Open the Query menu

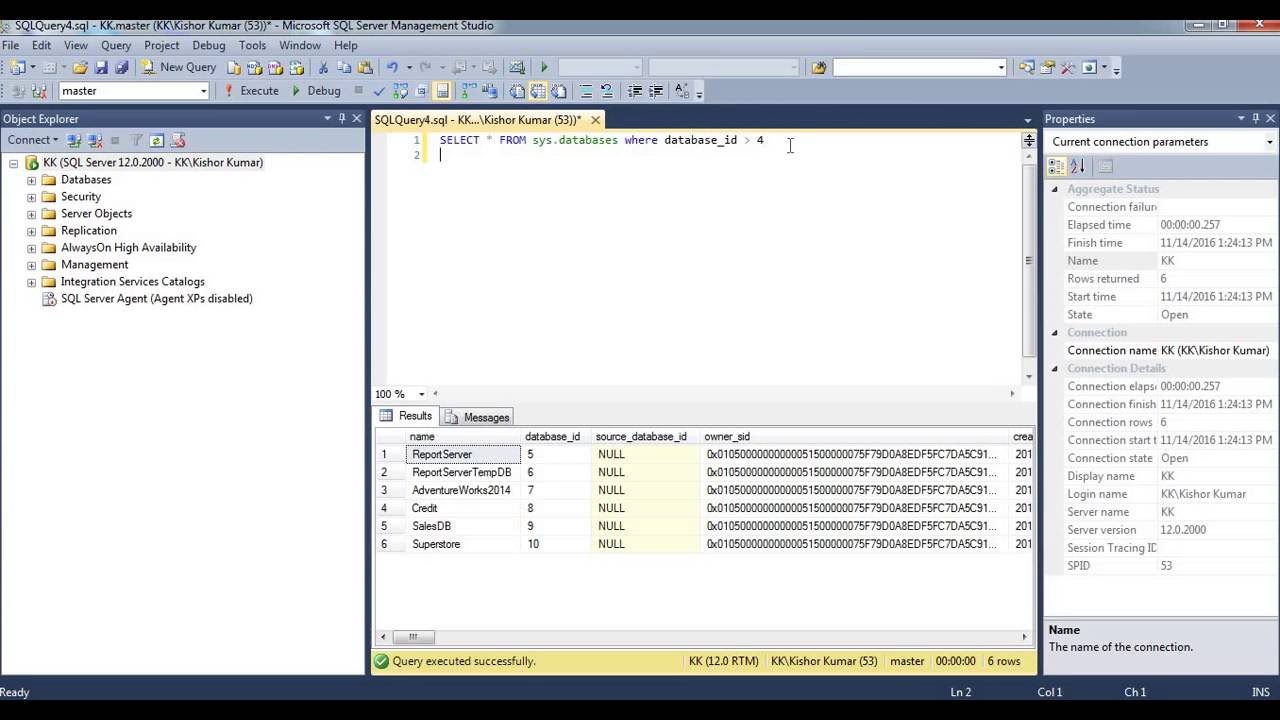(x=116, y=45)
